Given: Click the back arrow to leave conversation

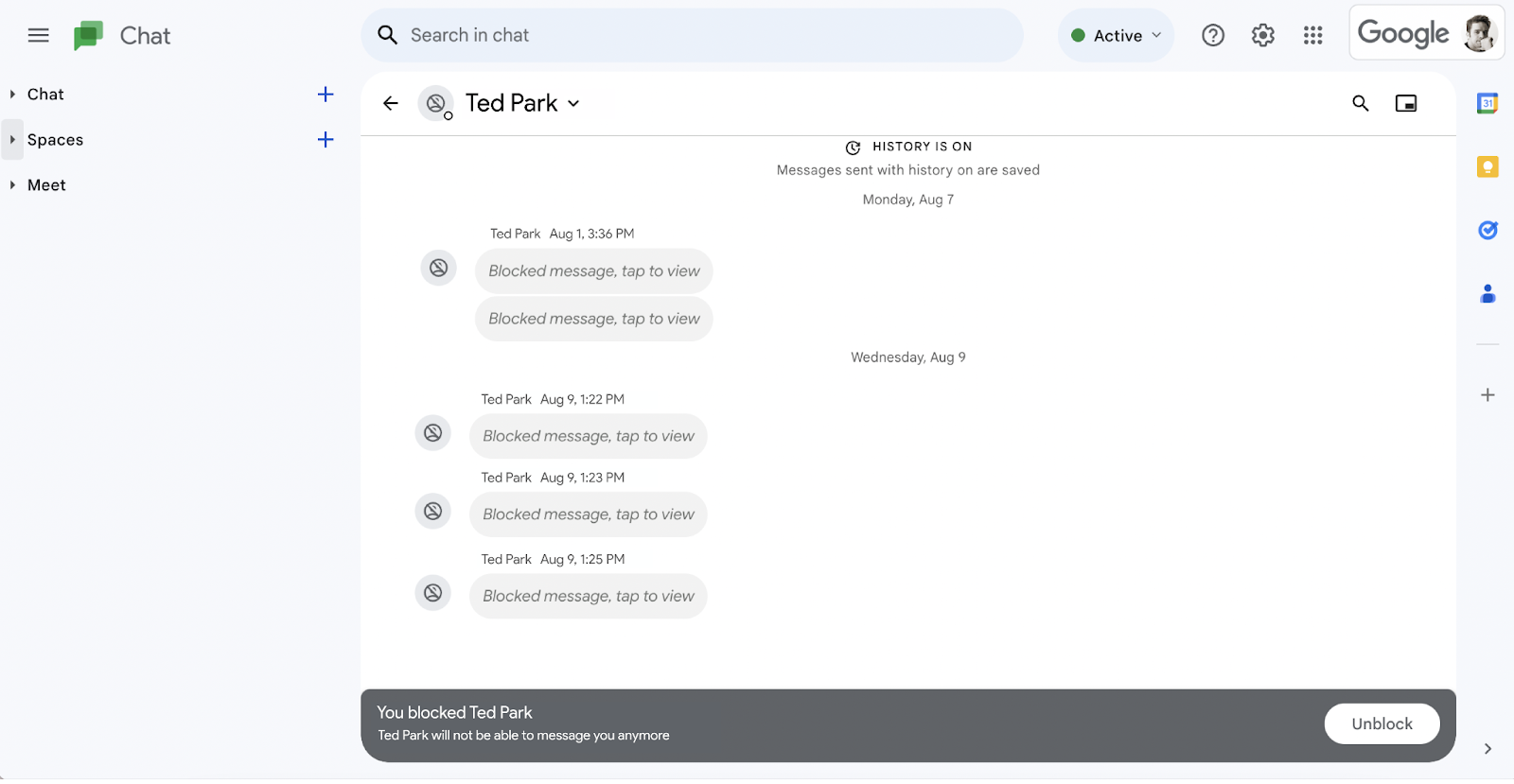Looking at the screenshot, I should (x=391, y=103).
